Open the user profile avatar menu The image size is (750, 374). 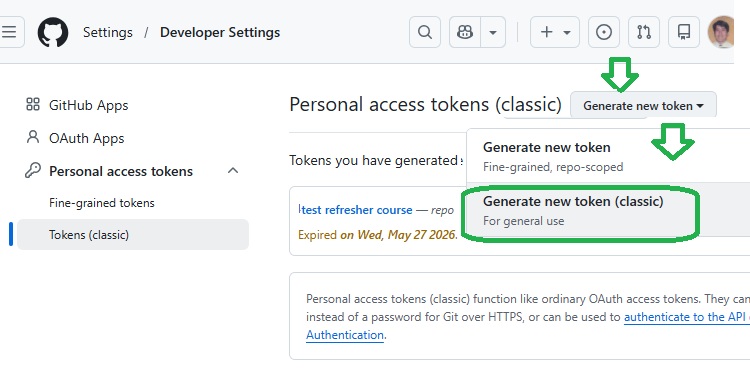(x=721, y=32)
